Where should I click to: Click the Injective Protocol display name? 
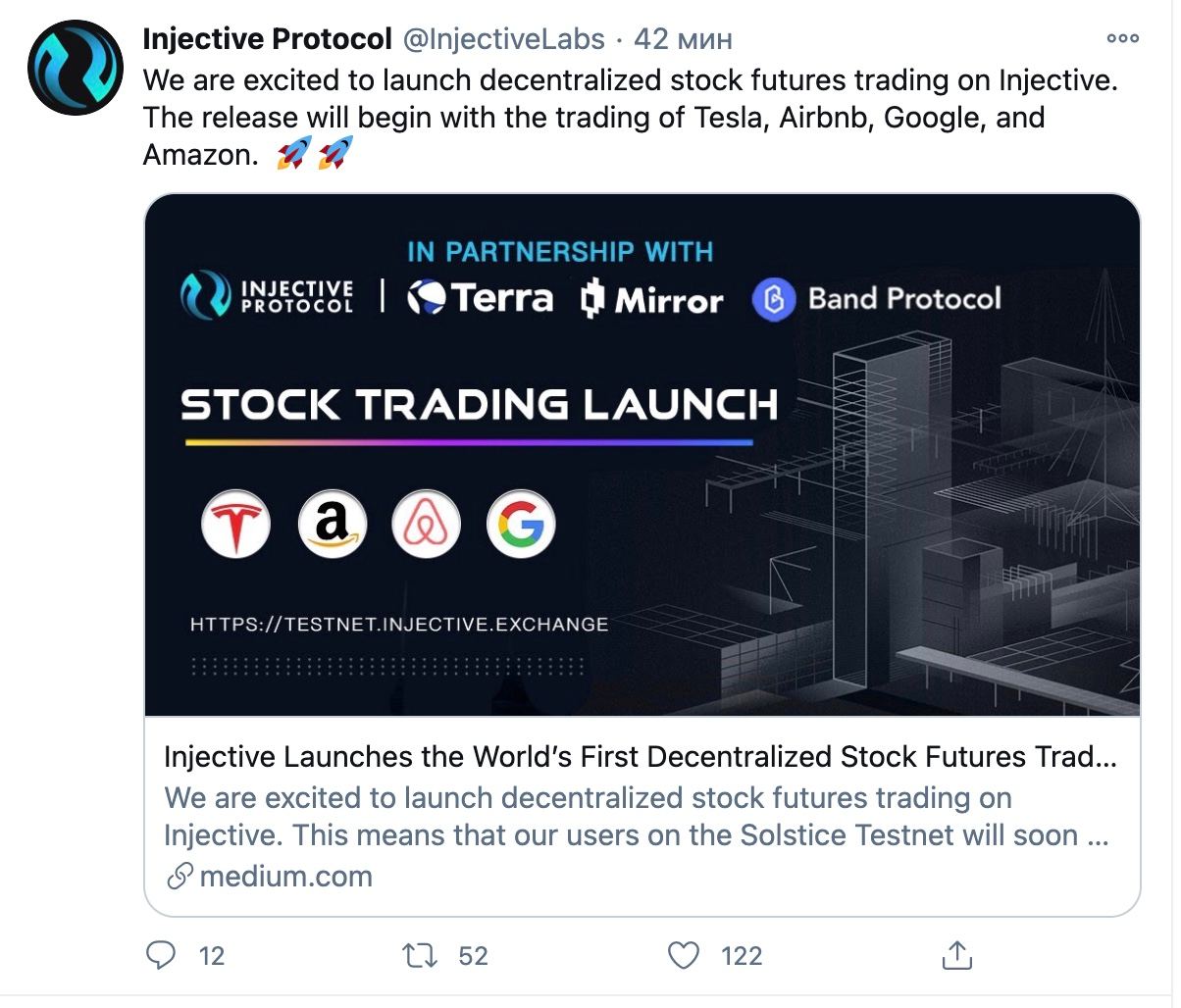click(268, 38)
